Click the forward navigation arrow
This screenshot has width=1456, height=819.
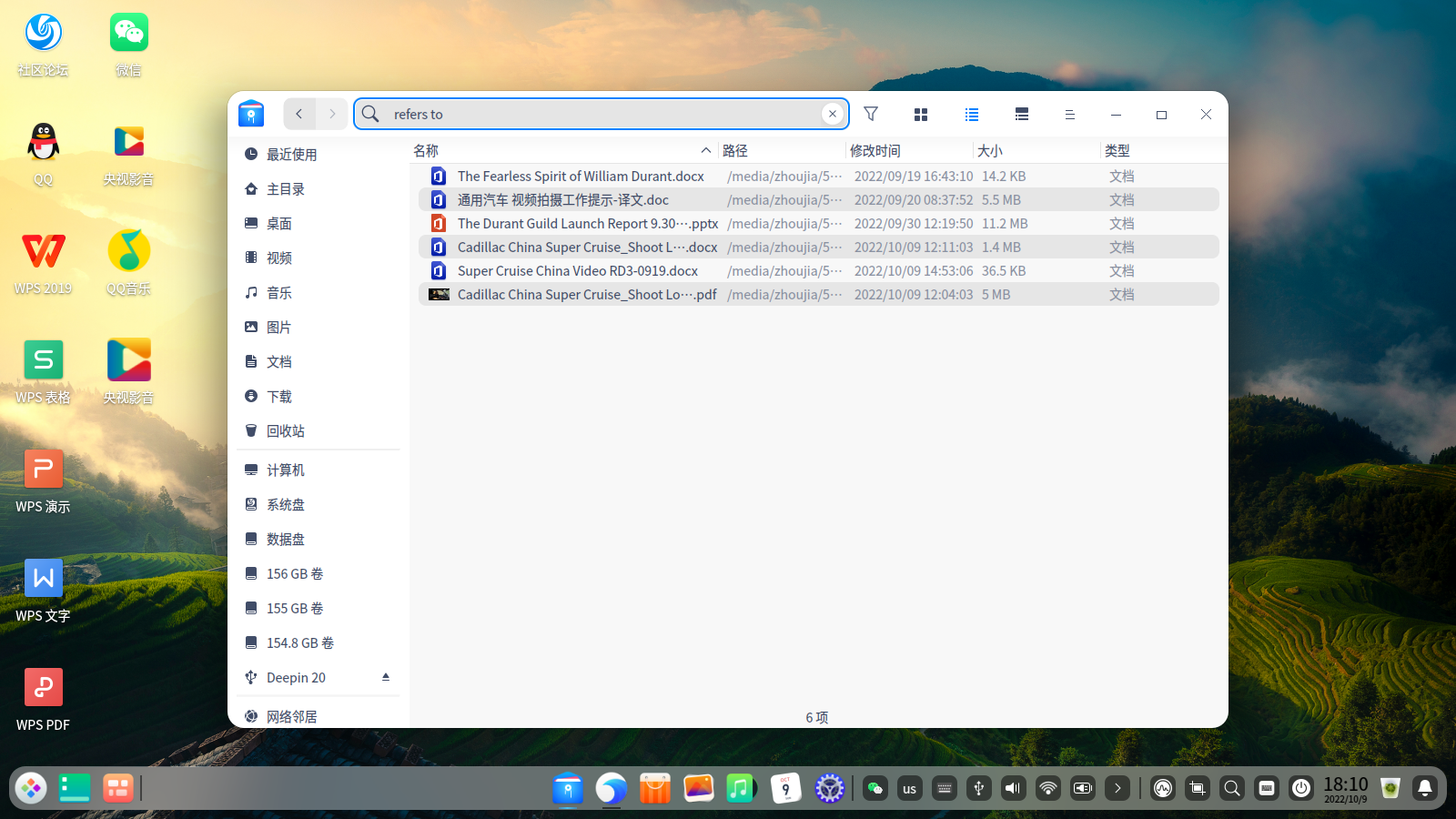click(332, 114)
